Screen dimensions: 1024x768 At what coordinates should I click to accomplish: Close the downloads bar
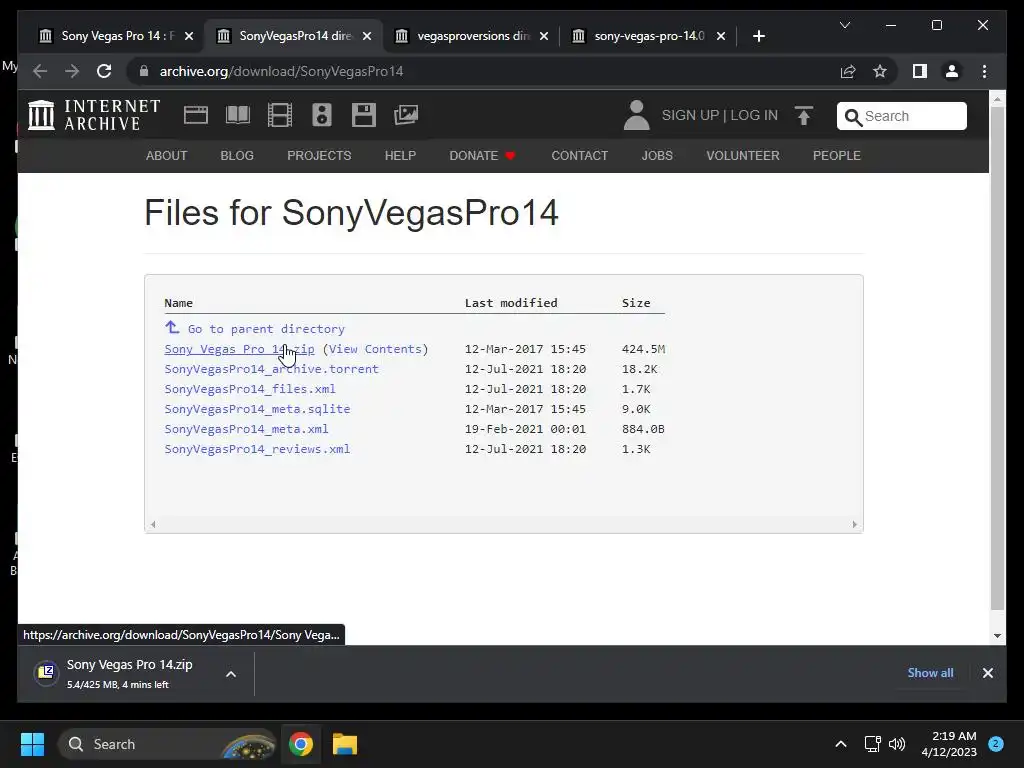pyautogui.click(x=987, y=673)
